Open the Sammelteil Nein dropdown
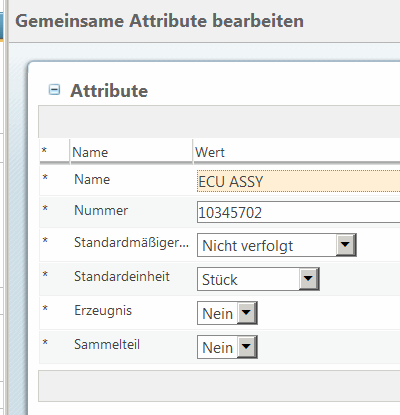 point(227,347)
